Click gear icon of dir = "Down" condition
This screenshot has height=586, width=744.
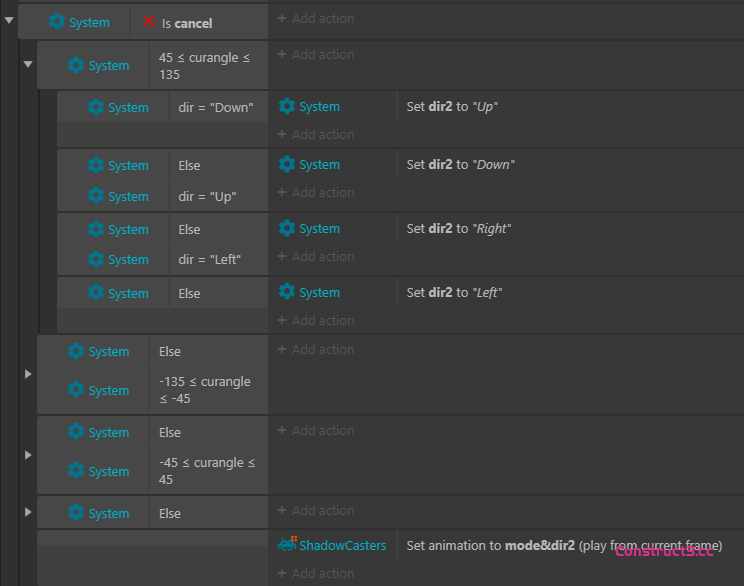pyautogui.click(x=96, y=107)
